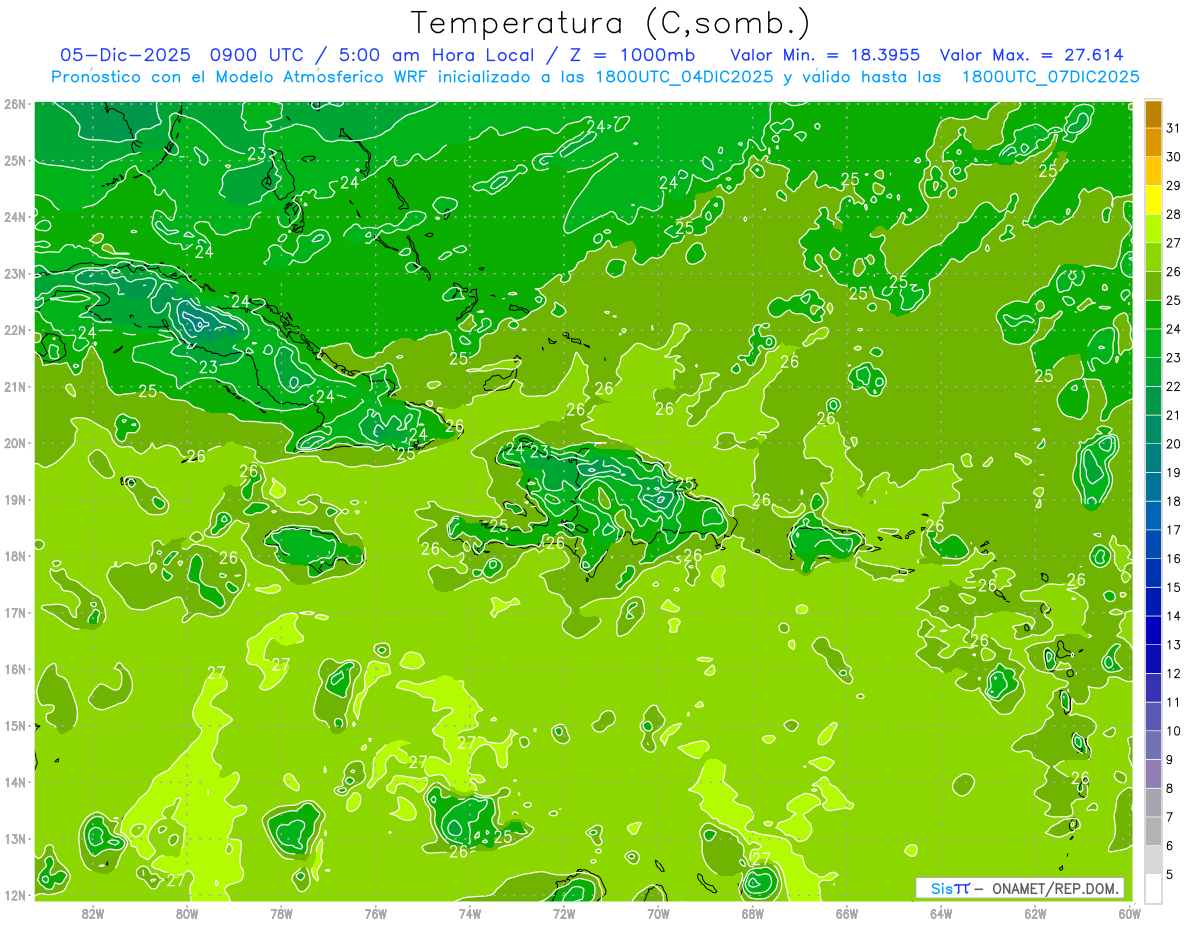Click the '19N' latitude axis label
Viewport: 1200px width, 927px height.
pyautogui.click(x=14, y=500)
